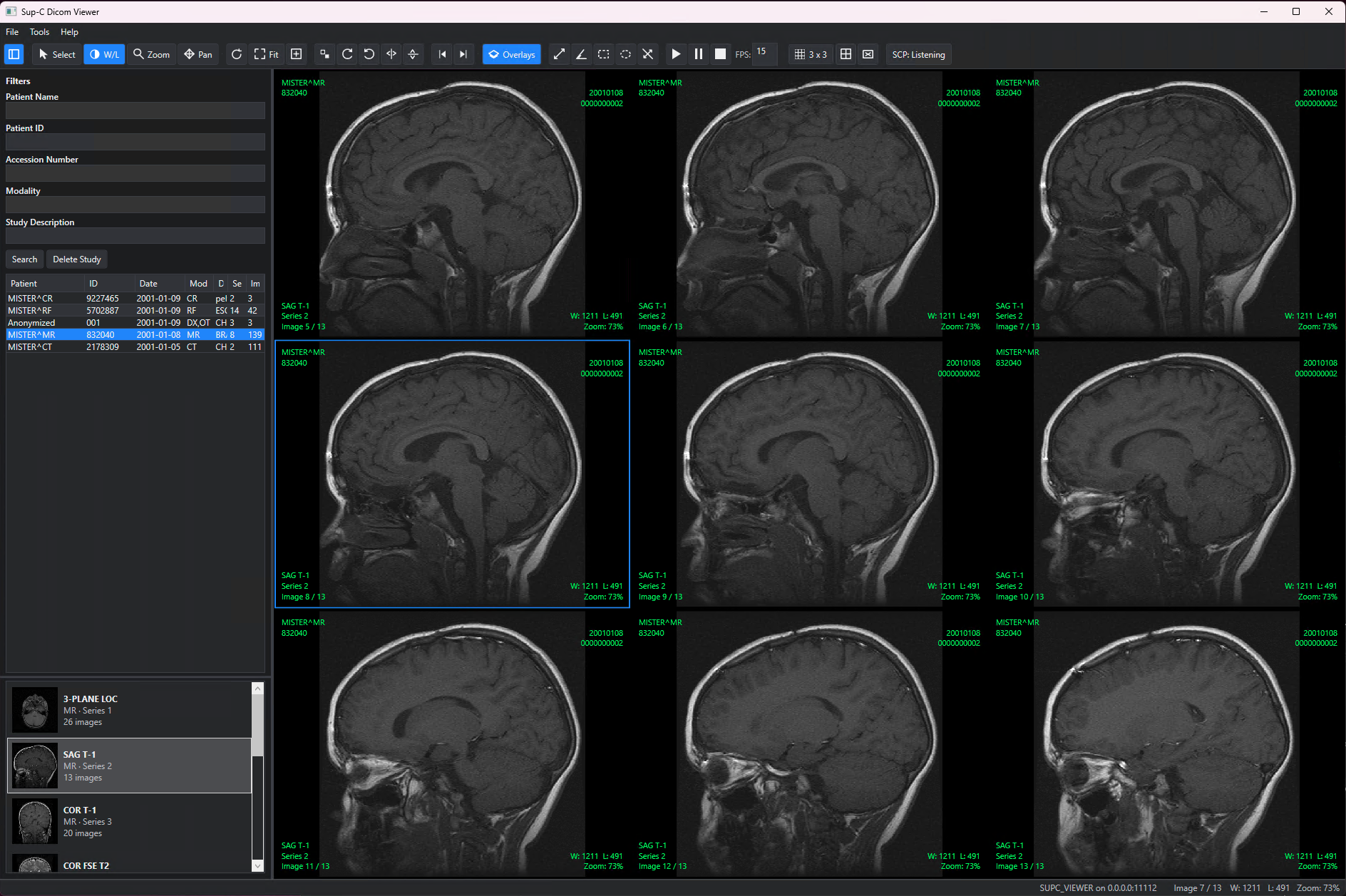Reset the view with the refresh icon

coord(237,54)
